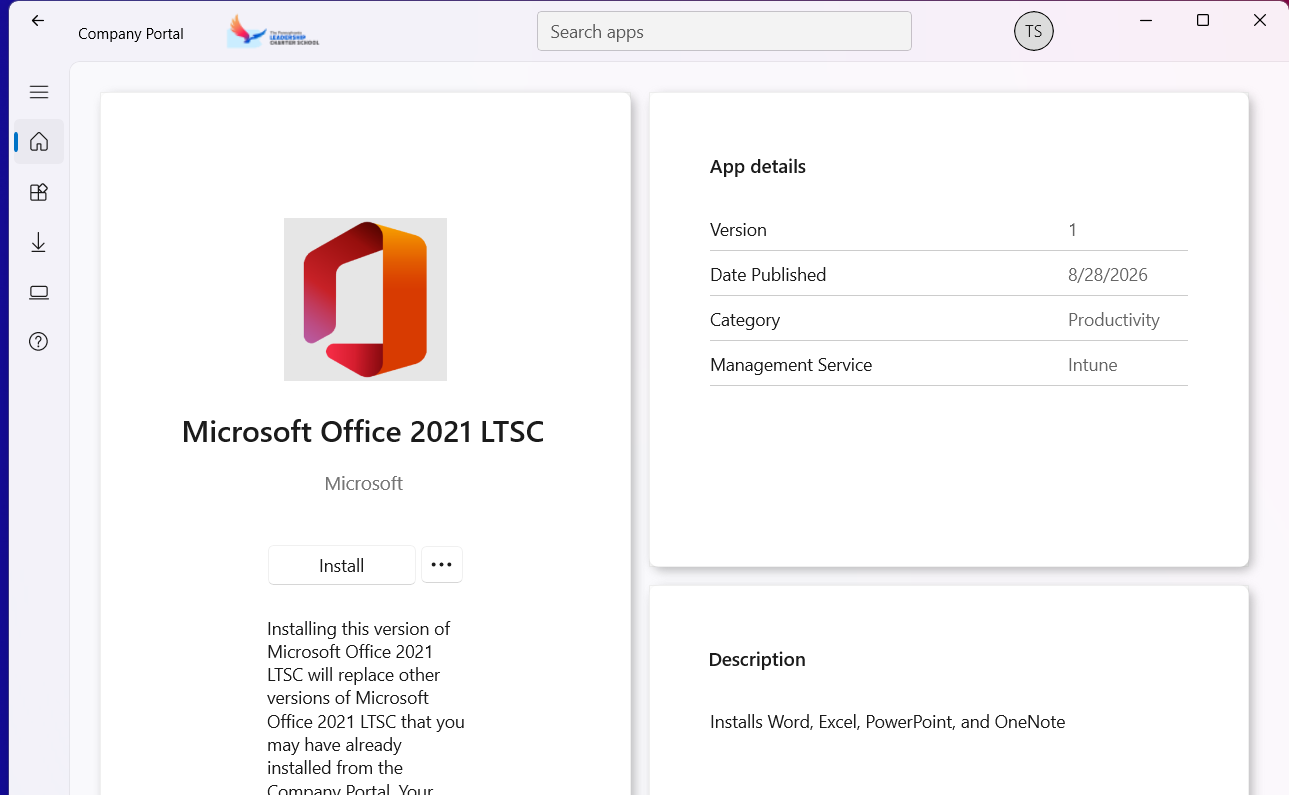The width and height of the screenshot is (1289, 795).
Task: Click the school logo in header
Action: click(273, 31)
